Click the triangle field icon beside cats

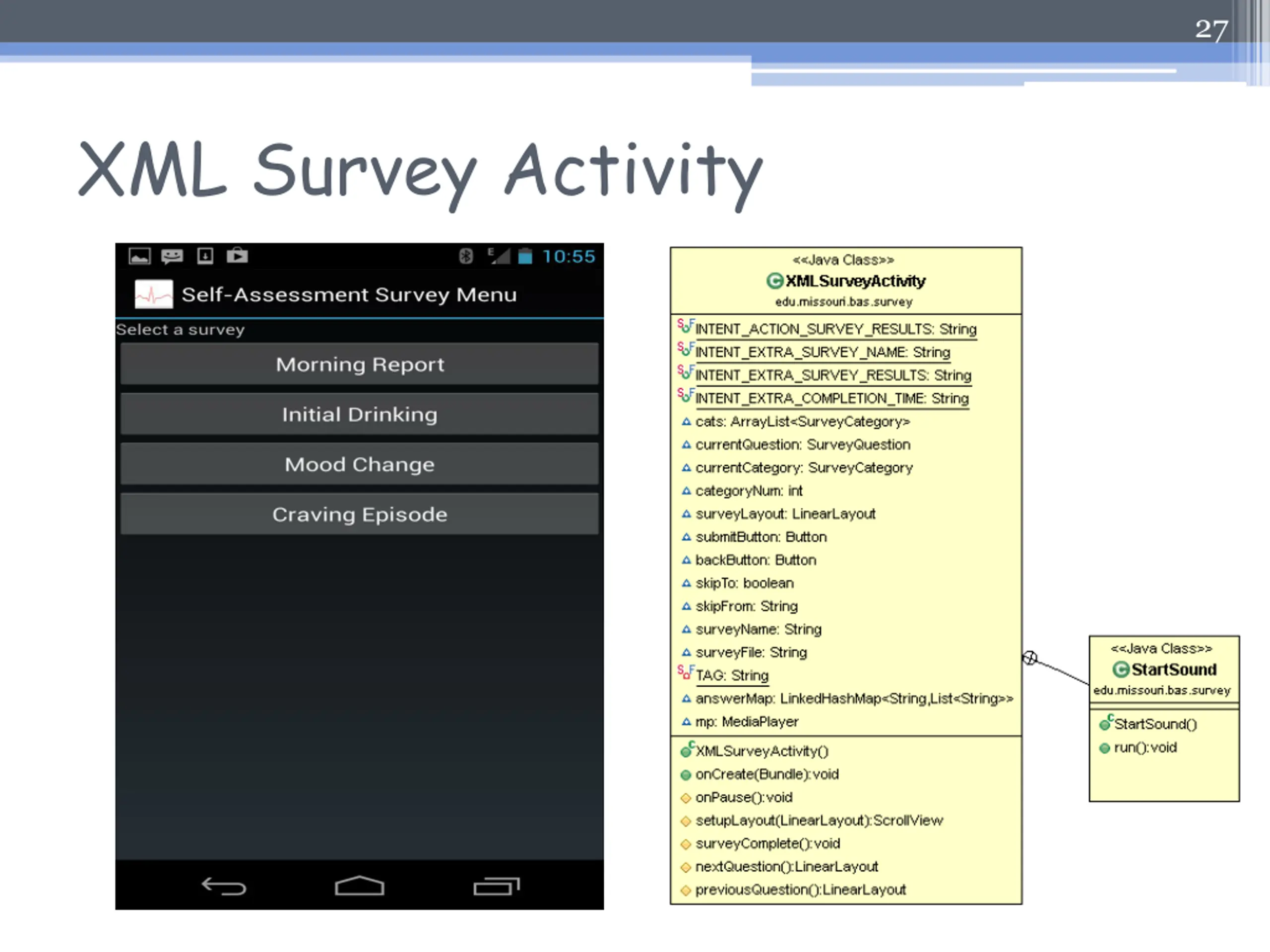686,422
